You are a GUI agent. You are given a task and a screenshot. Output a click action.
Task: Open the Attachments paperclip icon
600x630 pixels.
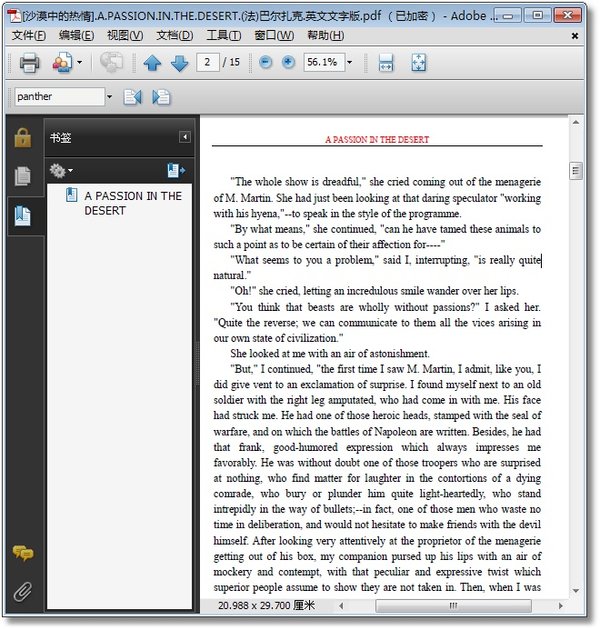23,591
